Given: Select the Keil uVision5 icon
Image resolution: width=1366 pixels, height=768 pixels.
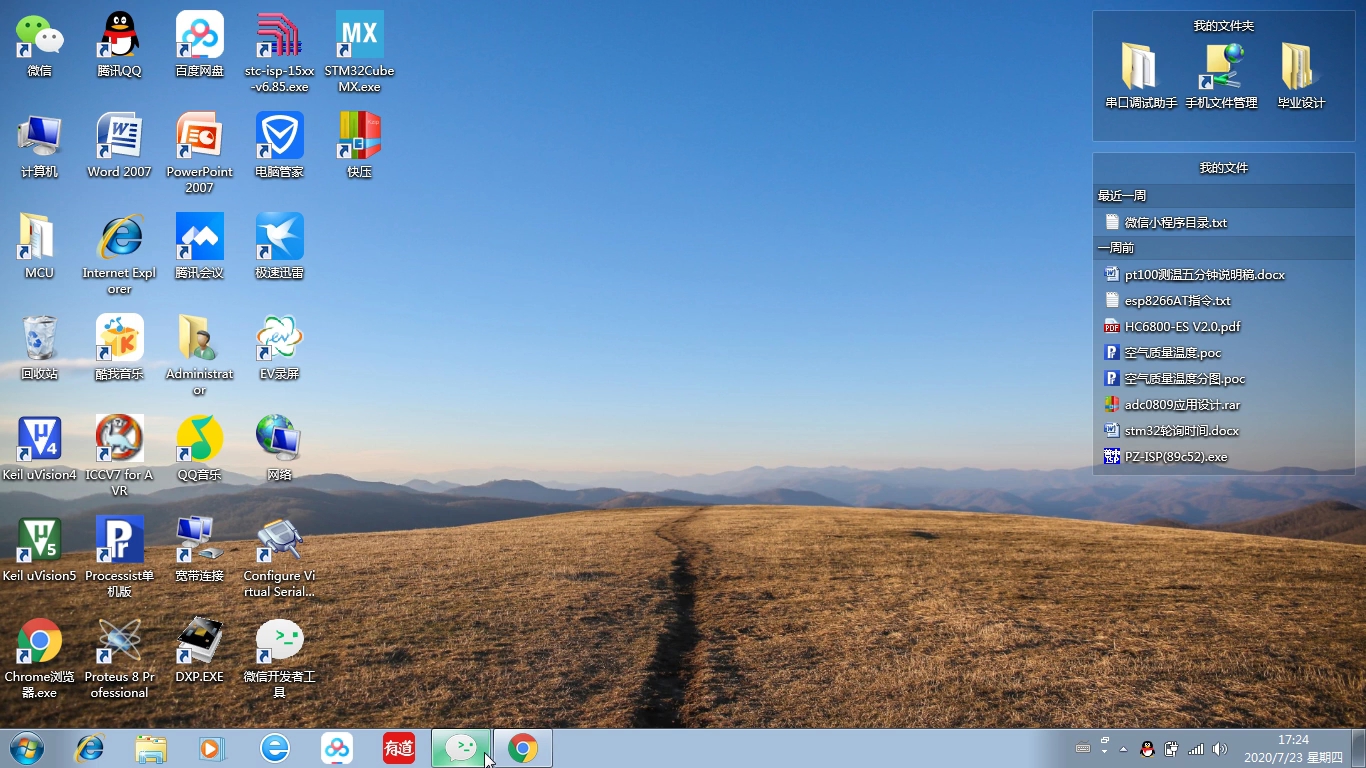Looking at the screenshot, I should [x=39, y=550].
